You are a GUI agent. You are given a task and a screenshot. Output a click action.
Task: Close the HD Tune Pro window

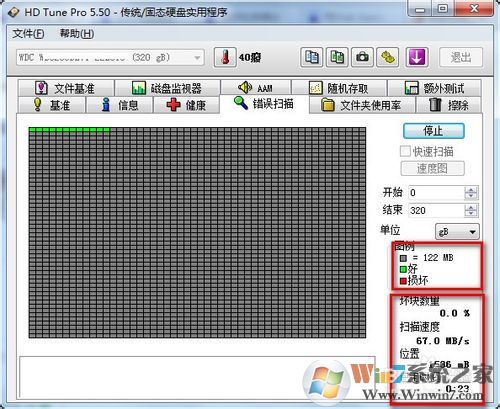(x=474, y=9)
